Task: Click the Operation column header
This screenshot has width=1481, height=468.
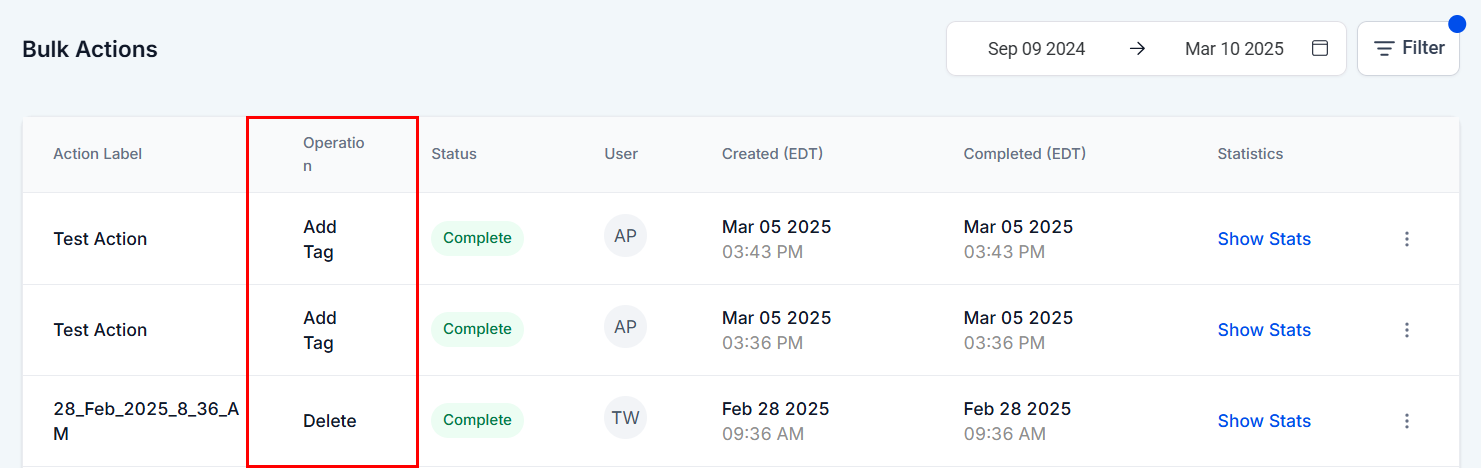Action: coord(334,154)
